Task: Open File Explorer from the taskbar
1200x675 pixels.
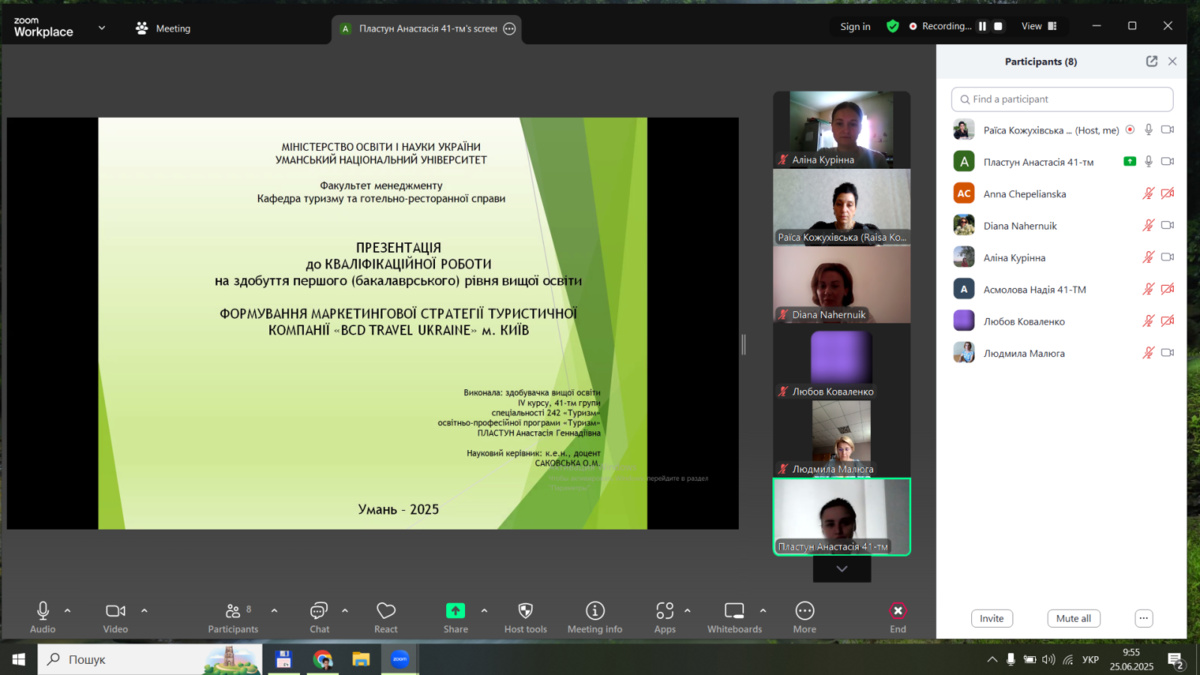Action: click(x=361, y=659)
